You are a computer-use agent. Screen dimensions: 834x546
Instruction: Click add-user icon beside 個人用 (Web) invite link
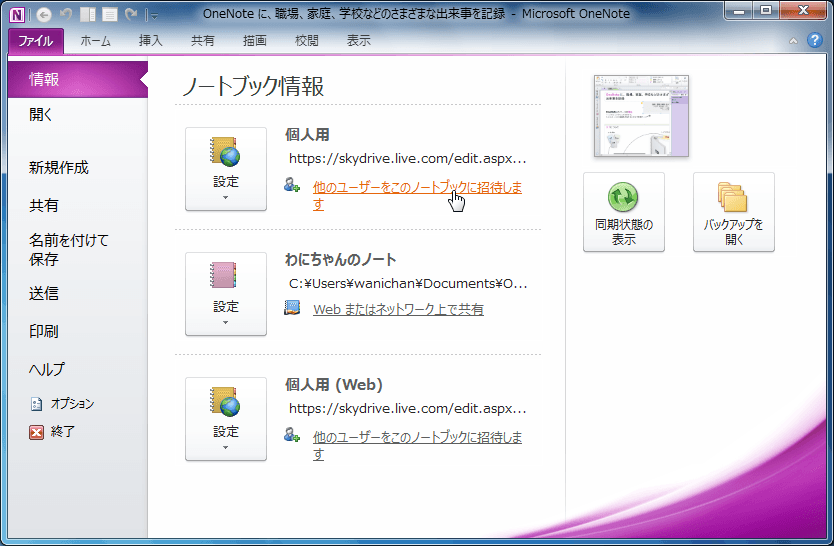coord(291,435)
